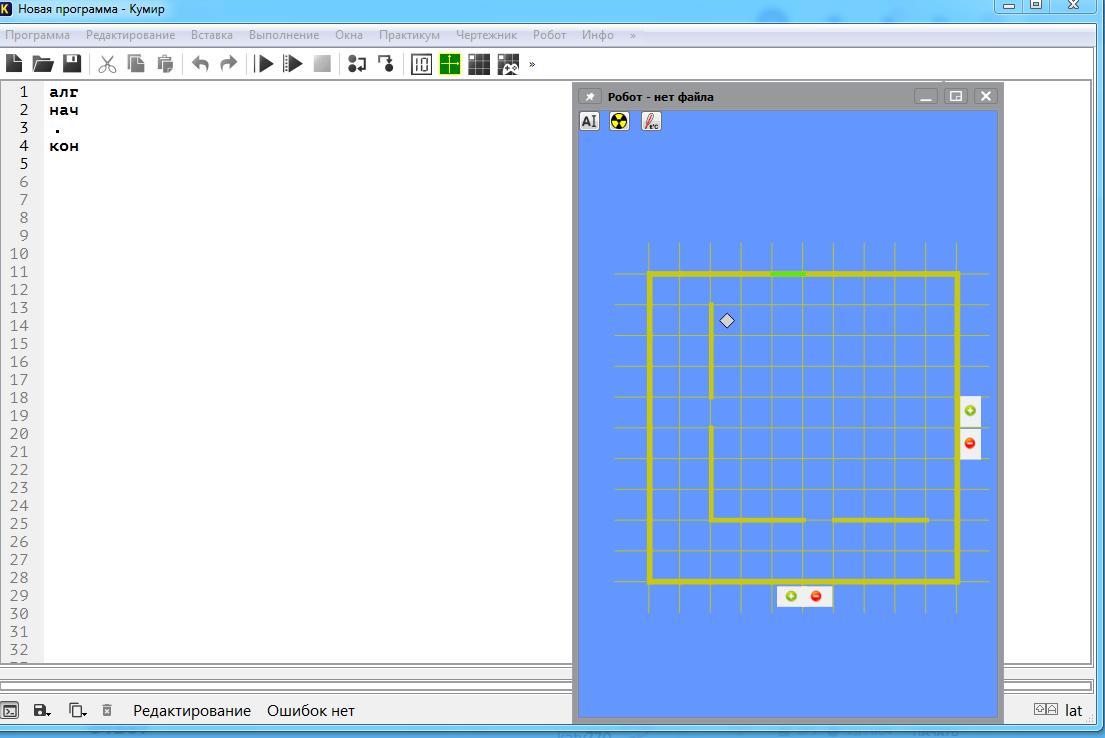Viewport: 1105px width, 738px height.
Task: Open the variables window icon
Action: pyautogui.click(x=421, y=64)
